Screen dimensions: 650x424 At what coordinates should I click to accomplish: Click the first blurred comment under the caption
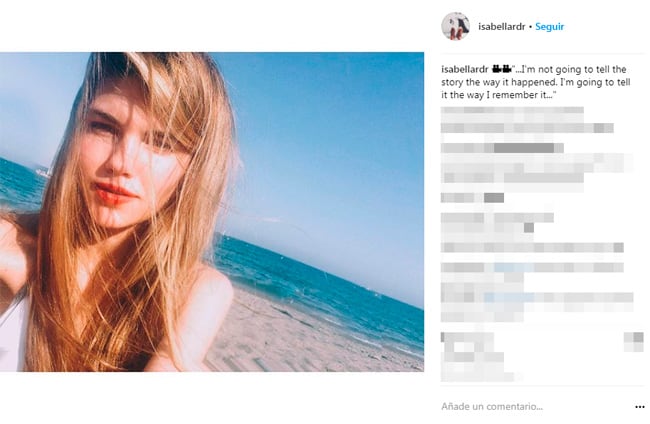pos(527,119)
